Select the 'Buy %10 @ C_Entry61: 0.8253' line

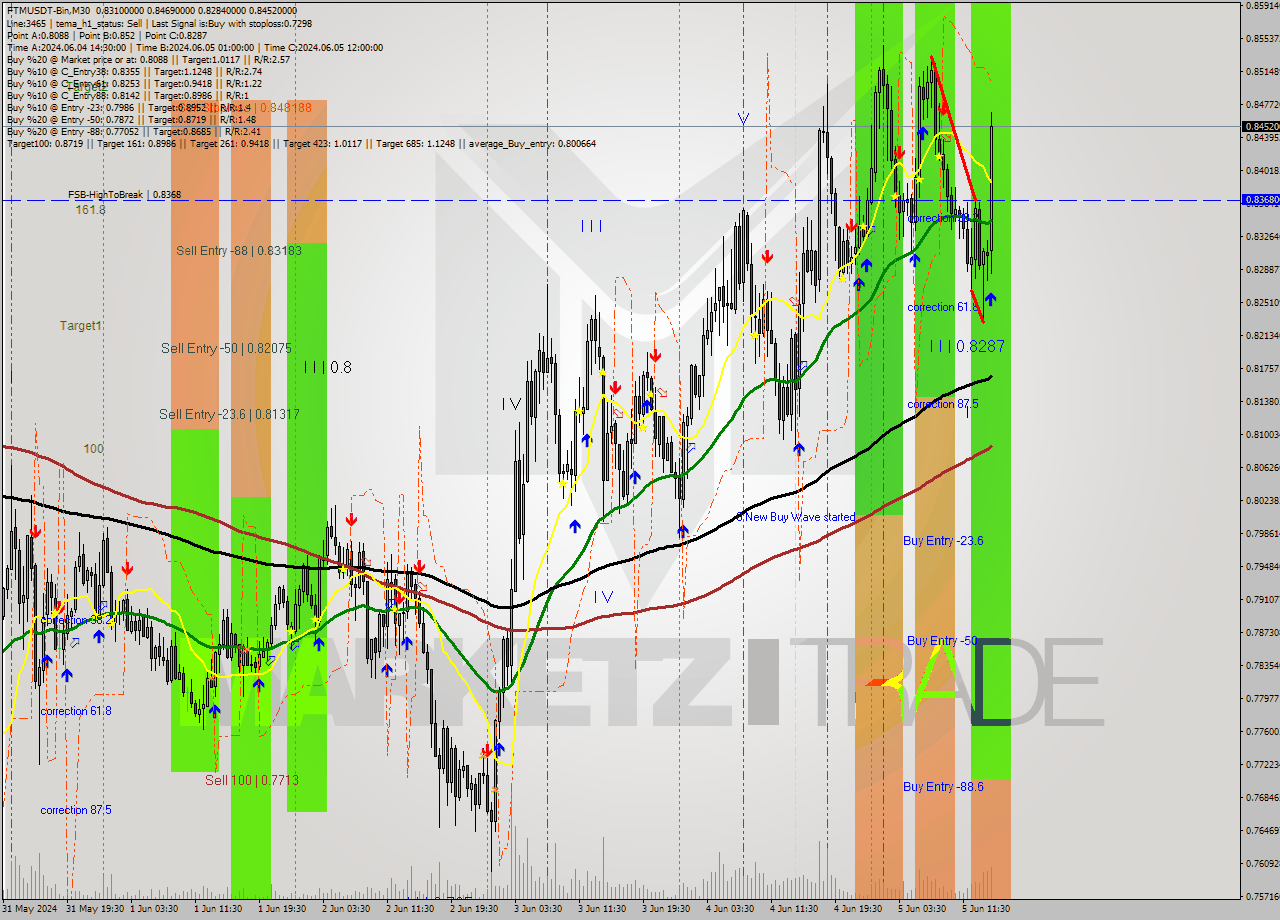coord(134,83)
